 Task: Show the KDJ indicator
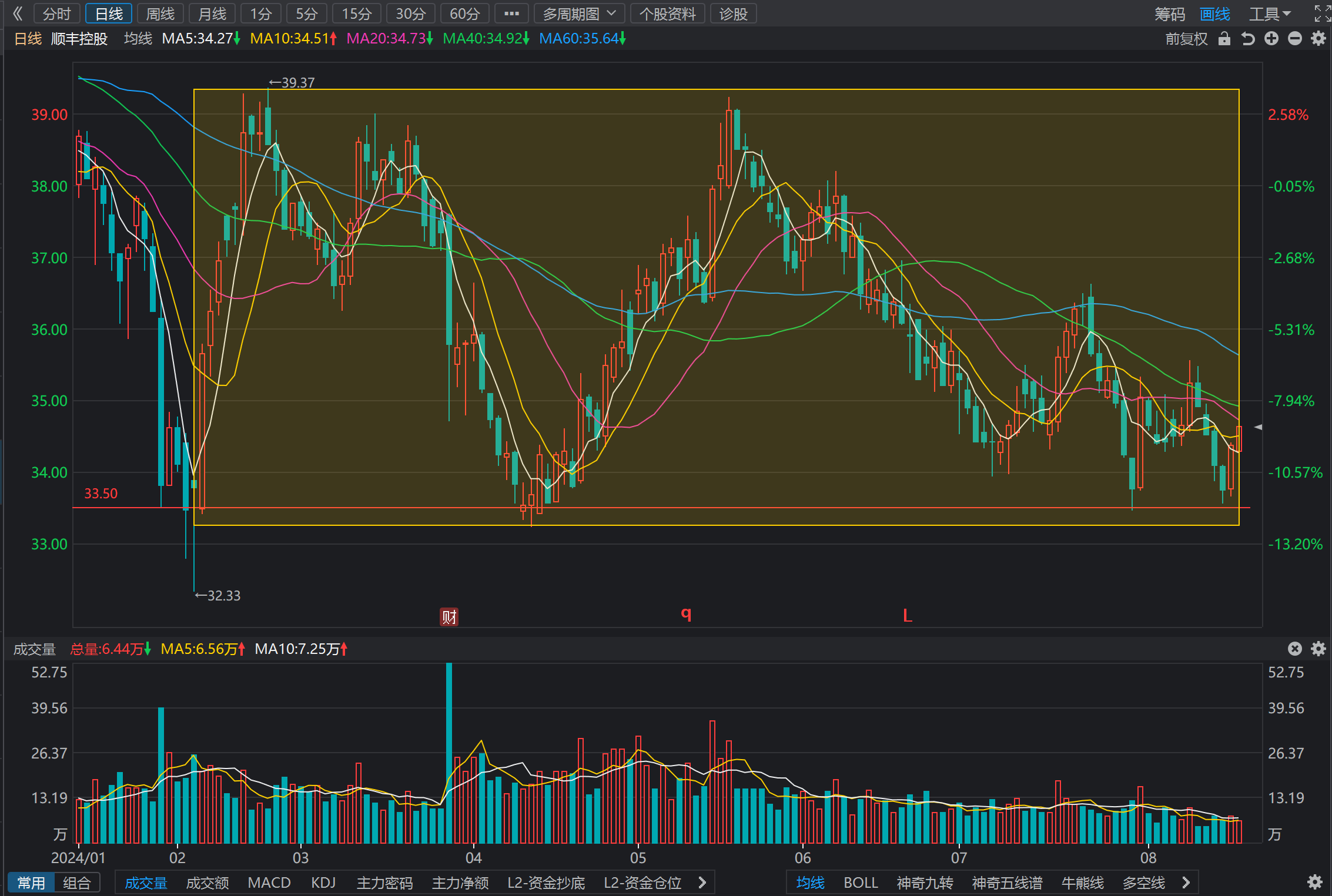coord(323,882)
